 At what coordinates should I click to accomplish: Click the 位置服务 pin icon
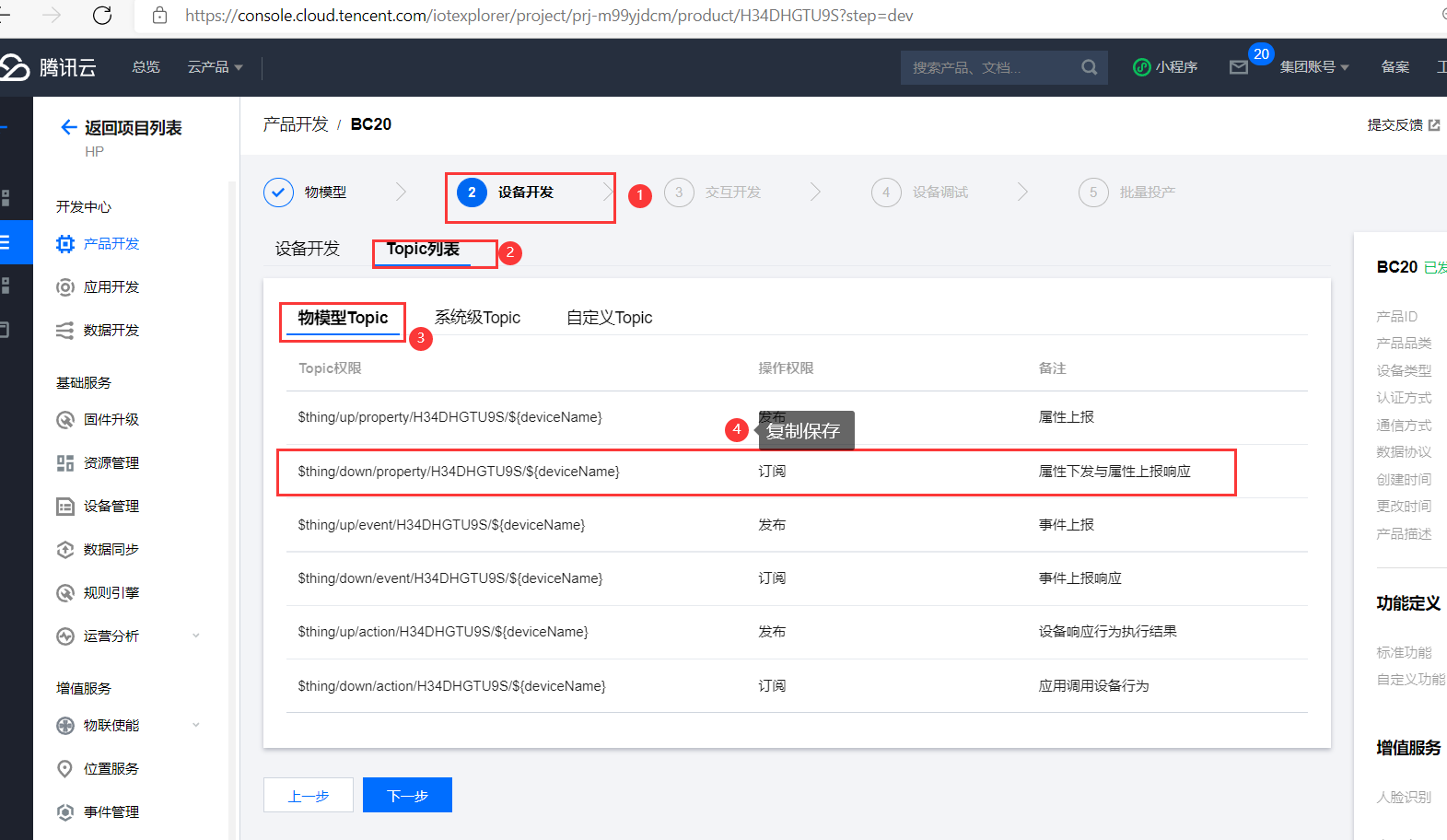64,769
